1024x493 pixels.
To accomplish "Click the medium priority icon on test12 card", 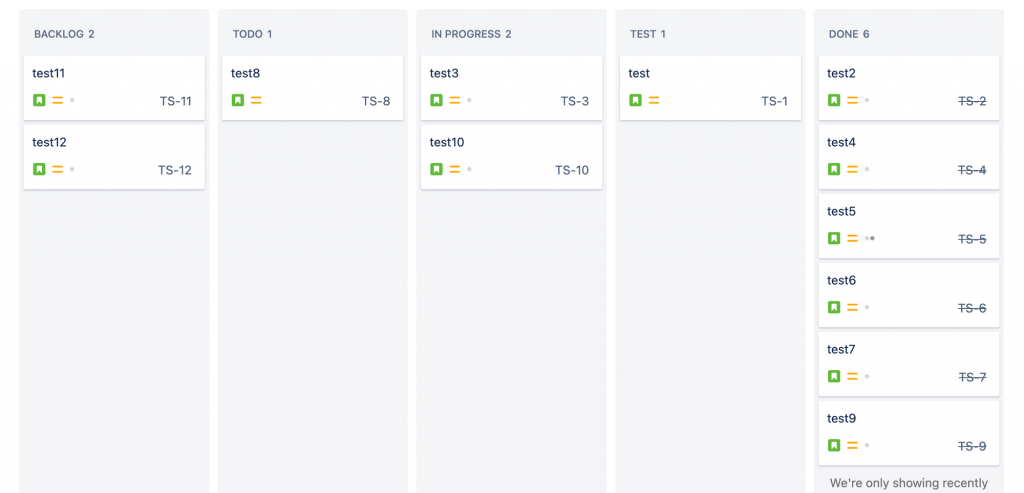I will coord(57,169).
